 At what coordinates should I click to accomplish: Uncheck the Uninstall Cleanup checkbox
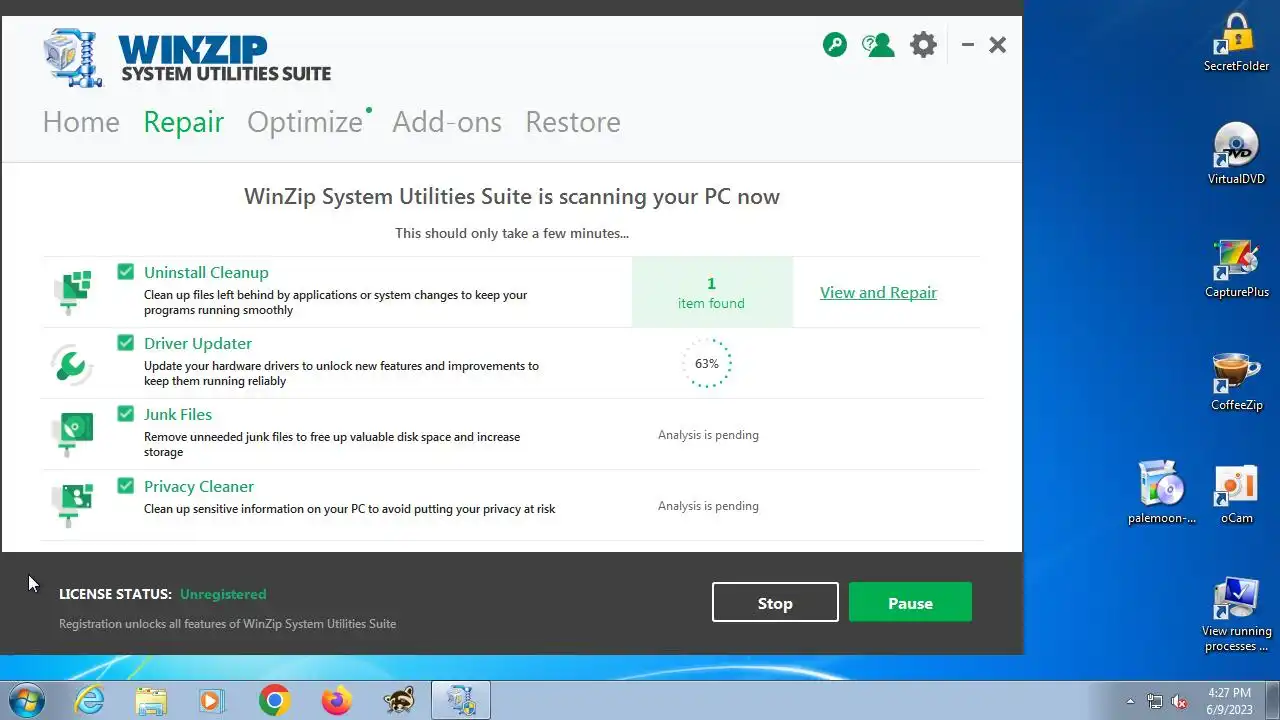[125, 272]
